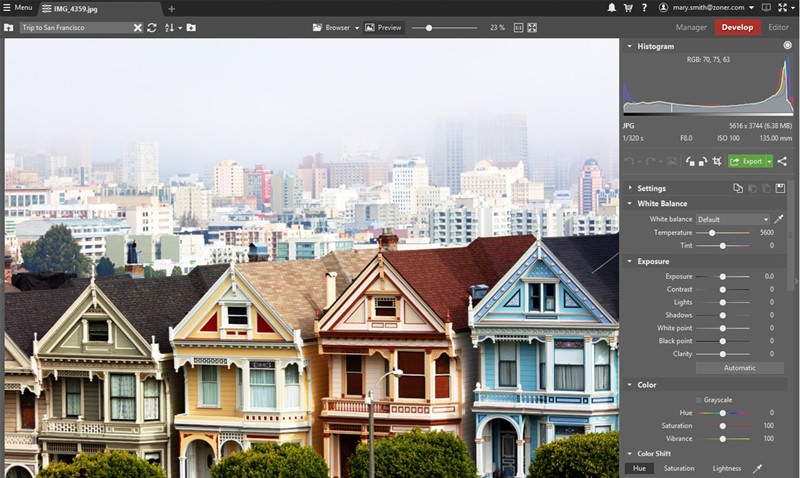Rotate the image right
800x478 pixels.
[703, 162]
